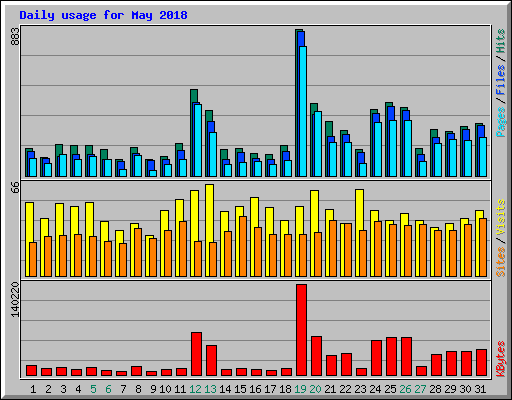Click day 19 weekend label
This screenshot has height=400, width=512.
[x=300, y=389]
